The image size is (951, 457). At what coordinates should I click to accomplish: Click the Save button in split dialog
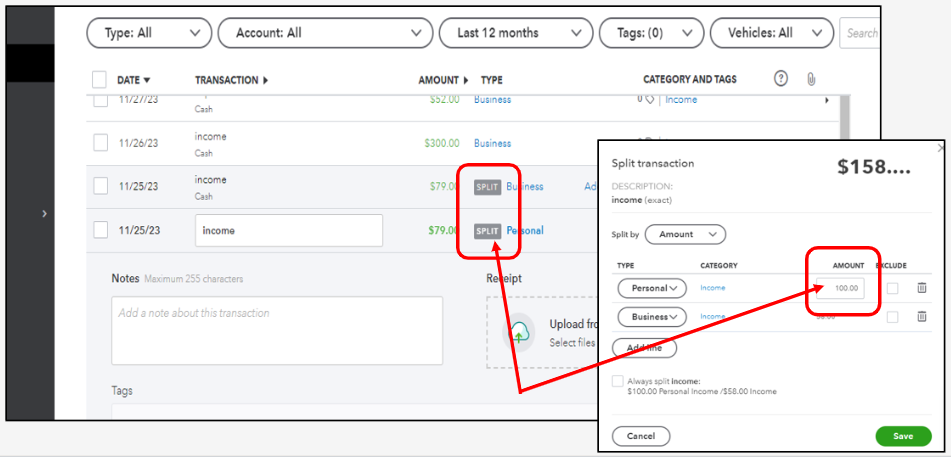pos(903,436)
